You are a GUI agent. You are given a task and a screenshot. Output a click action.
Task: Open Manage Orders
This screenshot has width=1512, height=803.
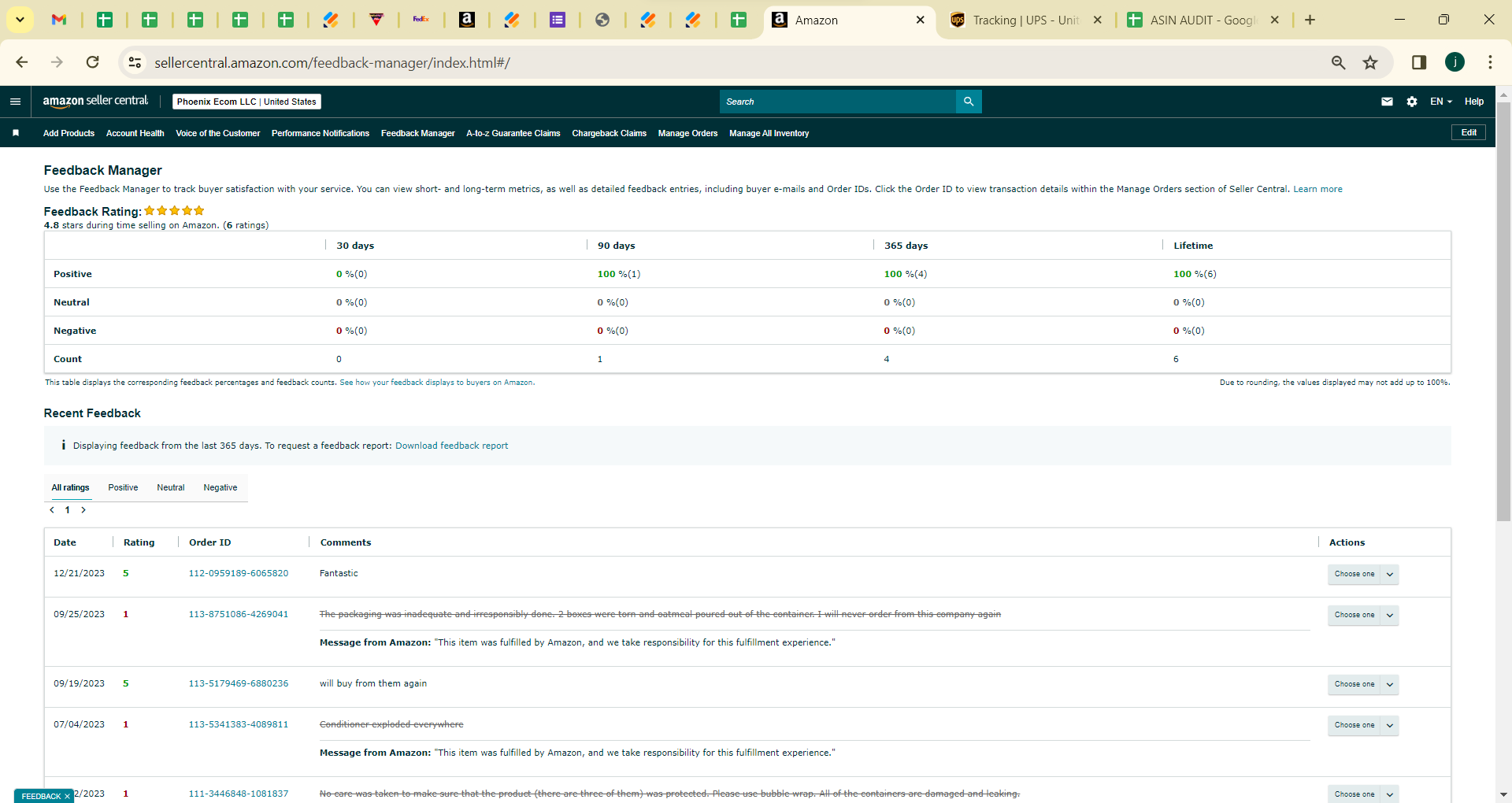coord(688,133)
